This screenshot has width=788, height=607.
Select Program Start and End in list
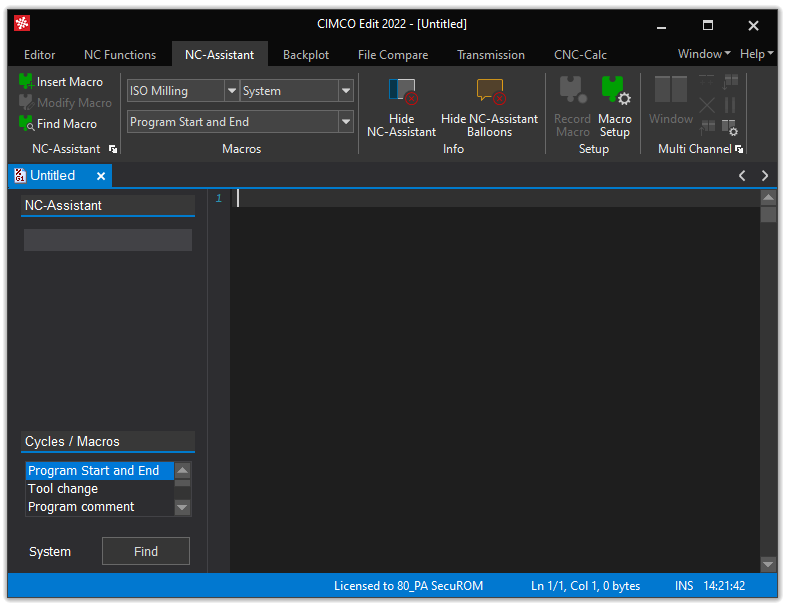coord(100,471)
